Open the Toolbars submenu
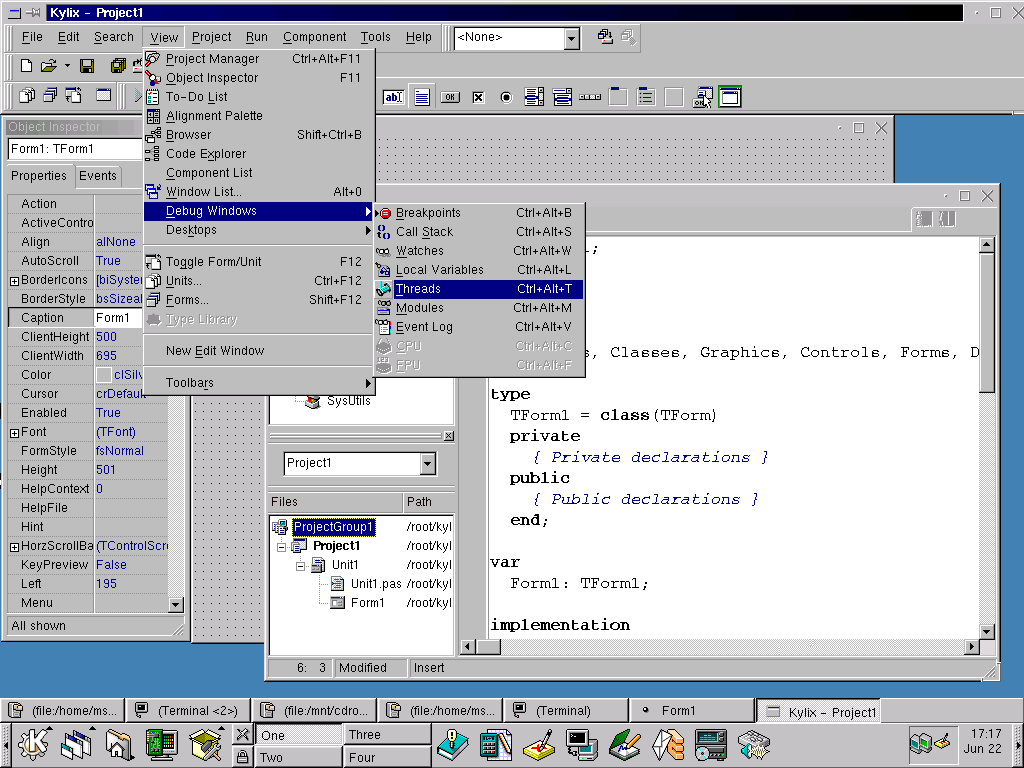 click(x=259, y=383)
